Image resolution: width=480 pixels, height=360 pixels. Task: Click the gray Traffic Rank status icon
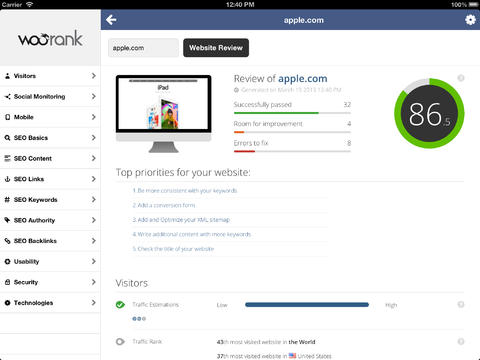[x=120, y=342]
